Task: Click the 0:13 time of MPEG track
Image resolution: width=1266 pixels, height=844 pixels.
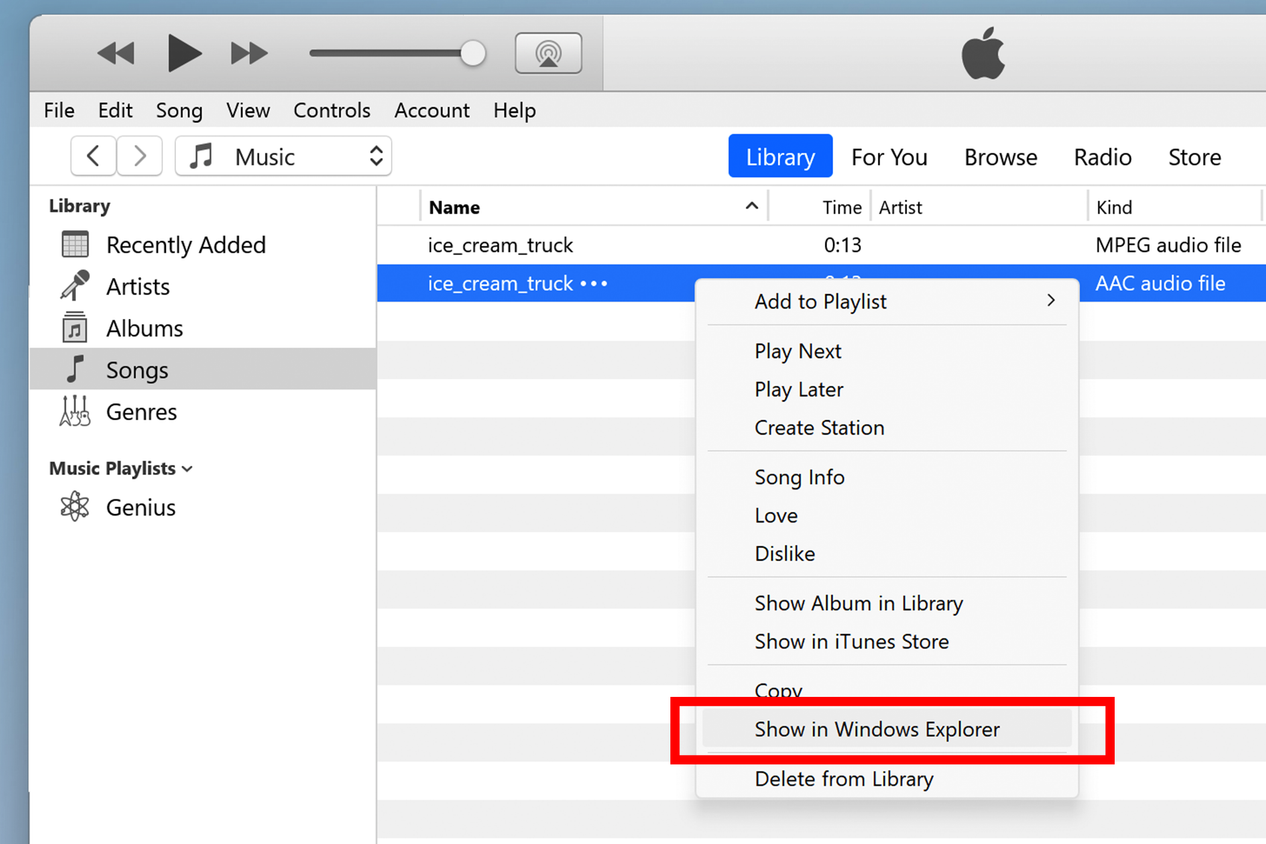Action: pos(842,245)
